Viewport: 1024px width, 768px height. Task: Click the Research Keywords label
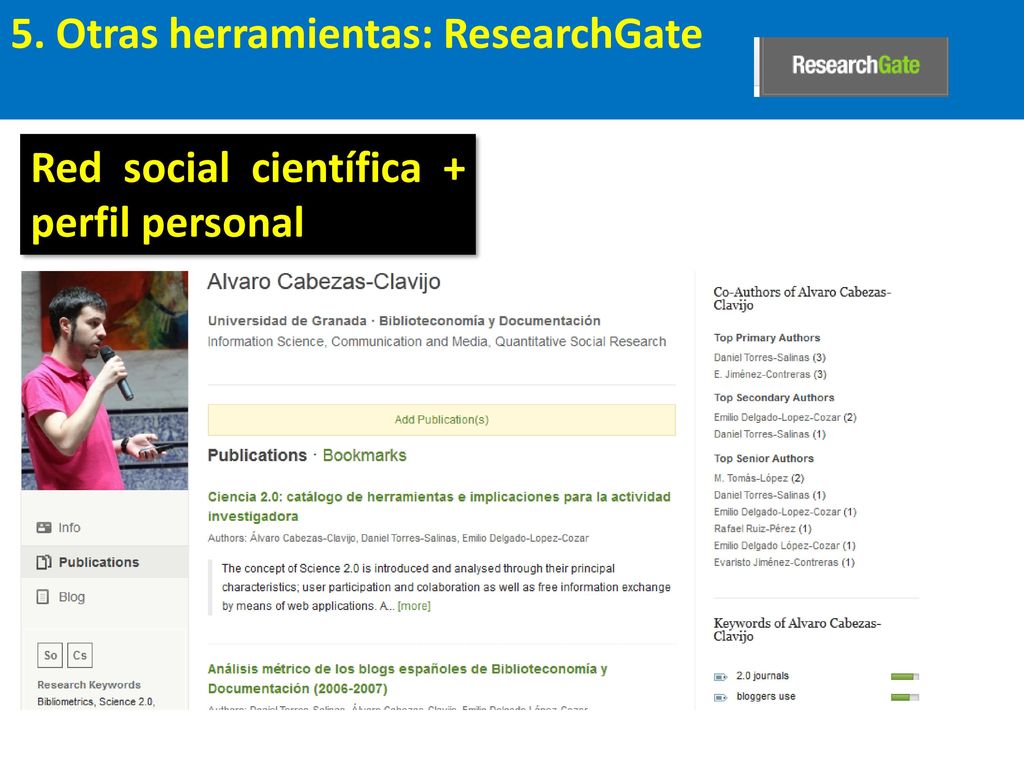(x=89, y=685)
